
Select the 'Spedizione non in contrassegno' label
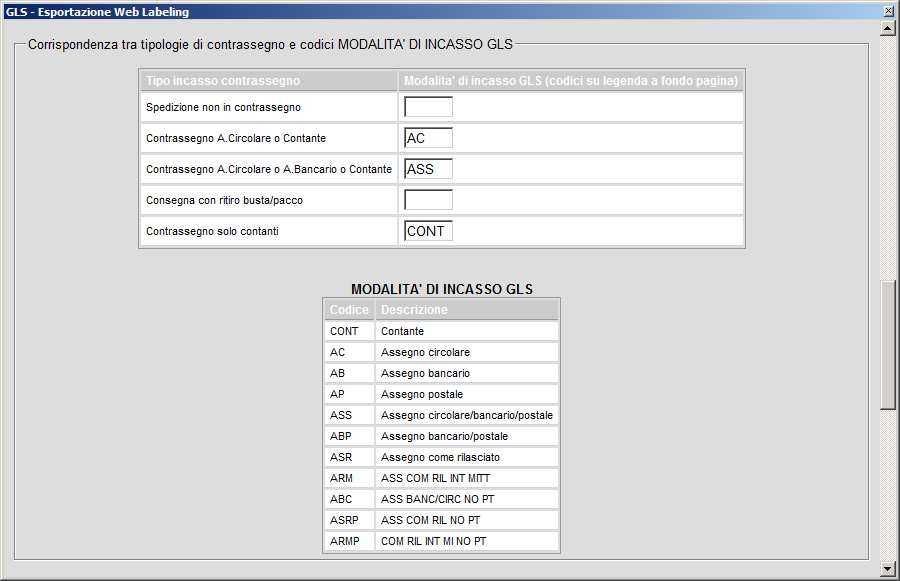tap(223, 107)
